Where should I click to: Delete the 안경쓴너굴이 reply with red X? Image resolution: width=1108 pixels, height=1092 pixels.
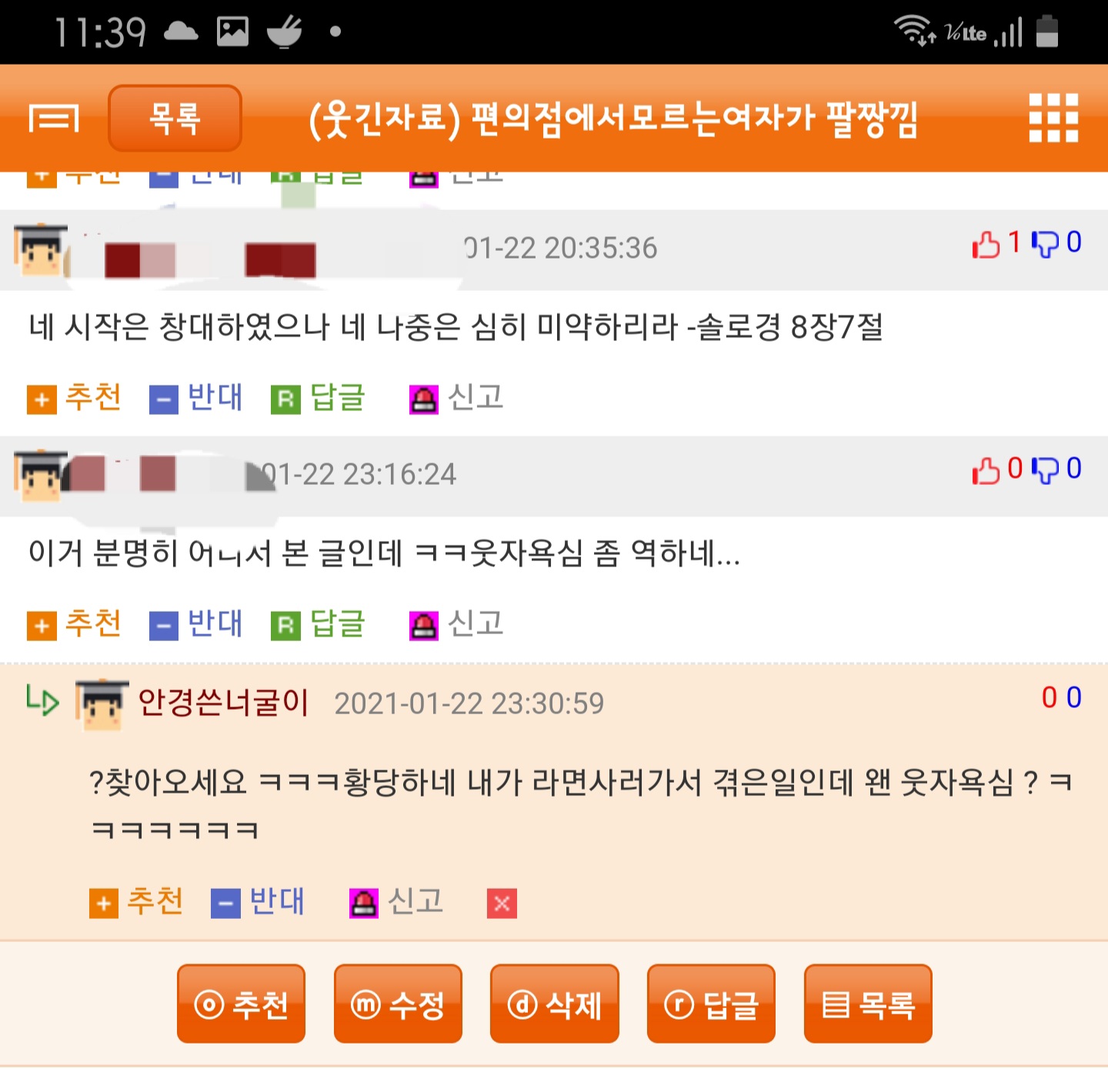click(x=502, y=903)
